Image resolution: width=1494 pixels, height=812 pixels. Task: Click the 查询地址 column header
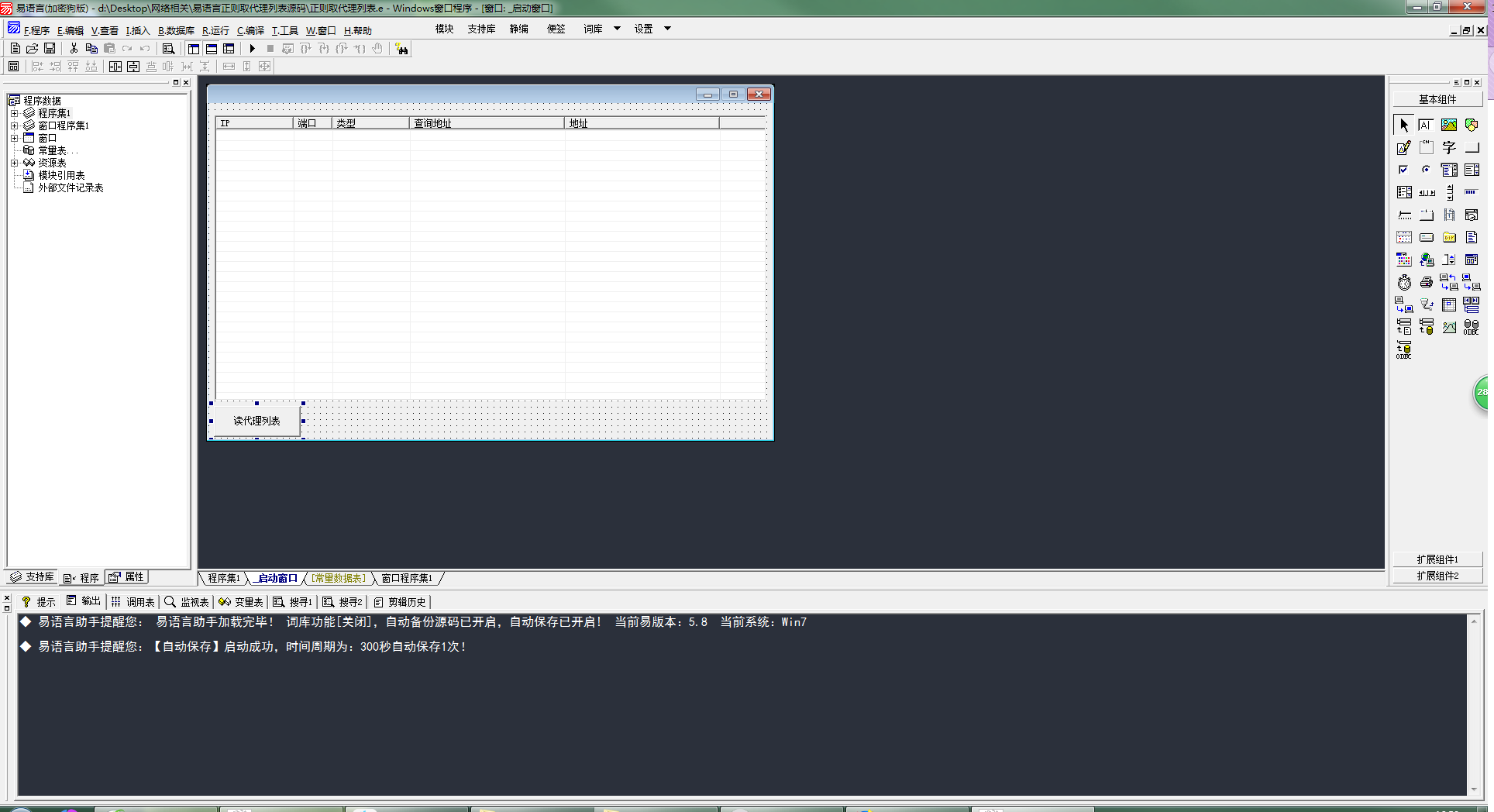pos(486,123)
